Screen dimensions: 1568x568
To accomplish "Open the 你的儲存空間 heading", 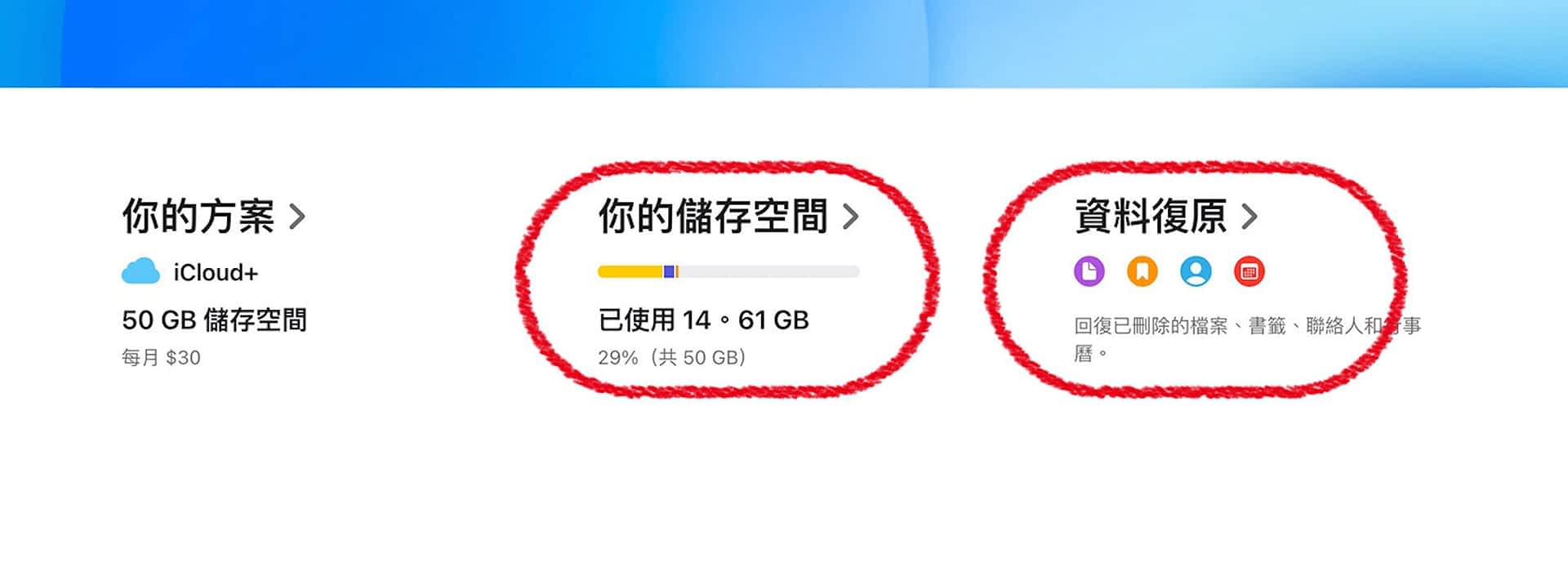I will coord(713,217).
